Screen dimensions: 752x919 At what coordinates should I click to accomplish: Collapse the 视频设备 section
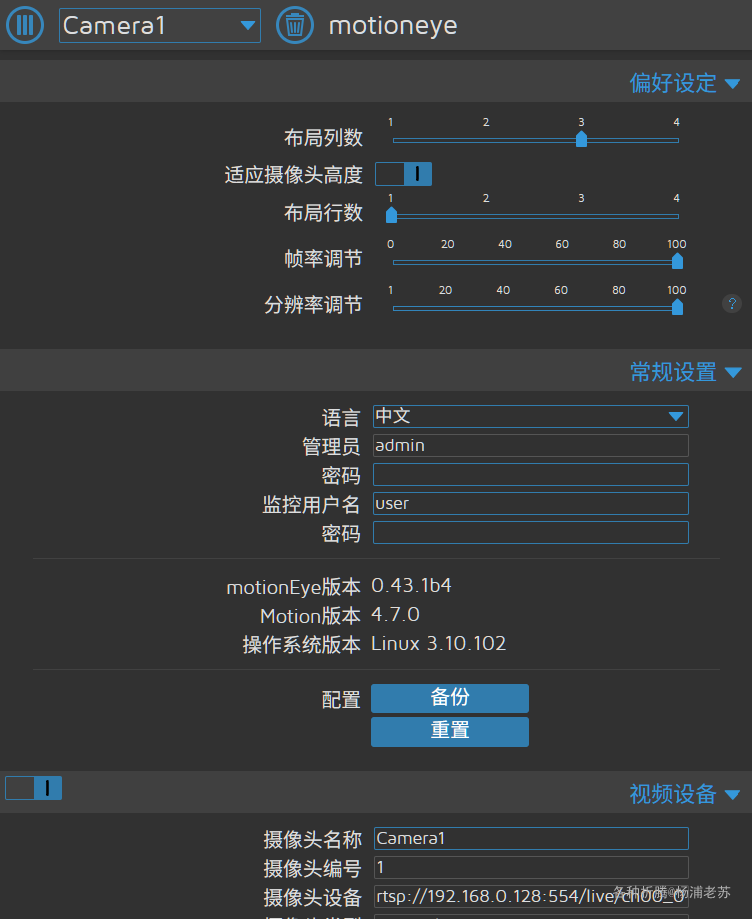click(685, 794)
